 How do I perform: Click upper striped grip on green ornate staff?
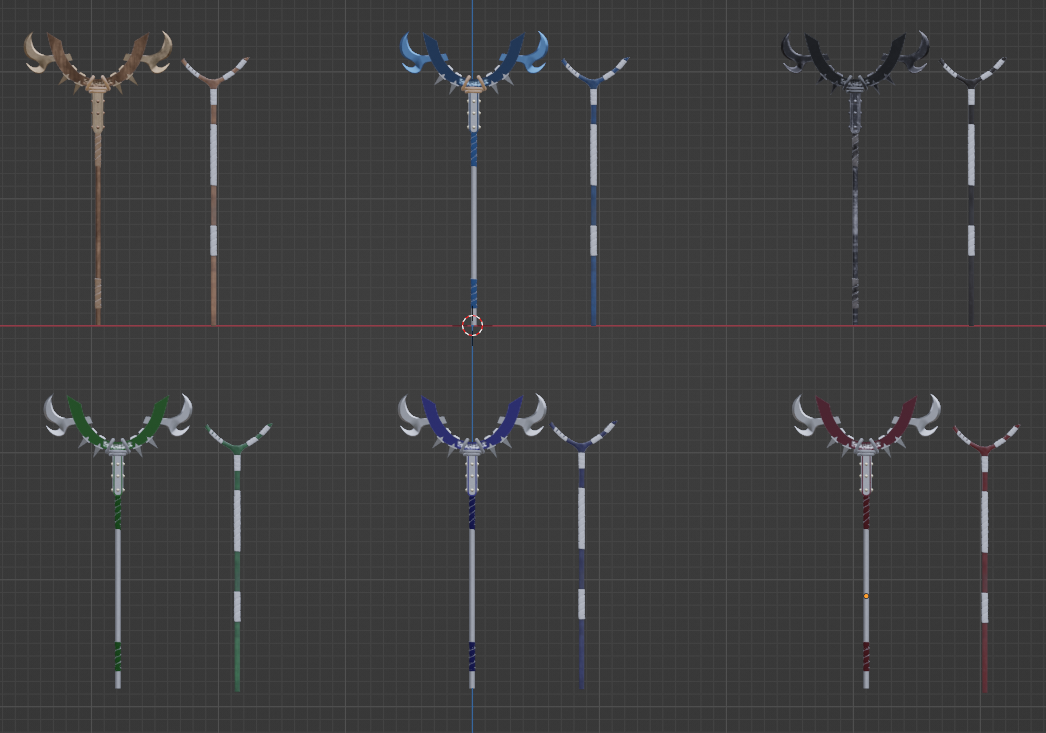(x=117, y=512)
